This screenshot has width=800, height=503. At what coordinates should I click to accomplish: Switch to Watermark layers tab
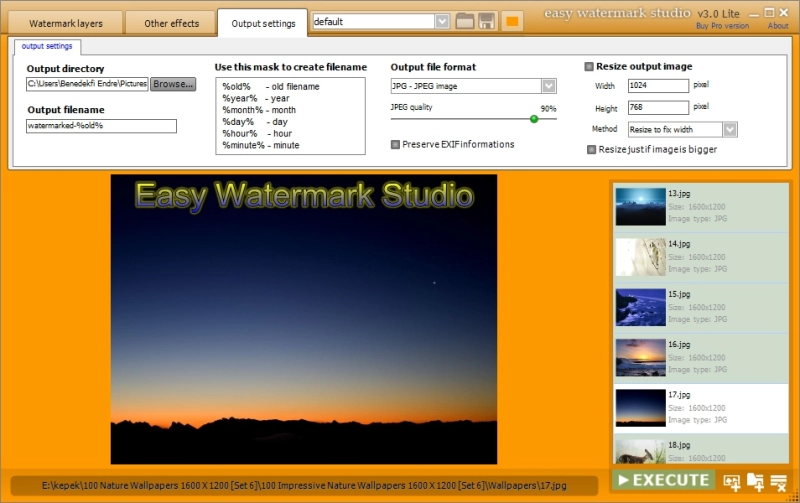click(x=66, y=23)
